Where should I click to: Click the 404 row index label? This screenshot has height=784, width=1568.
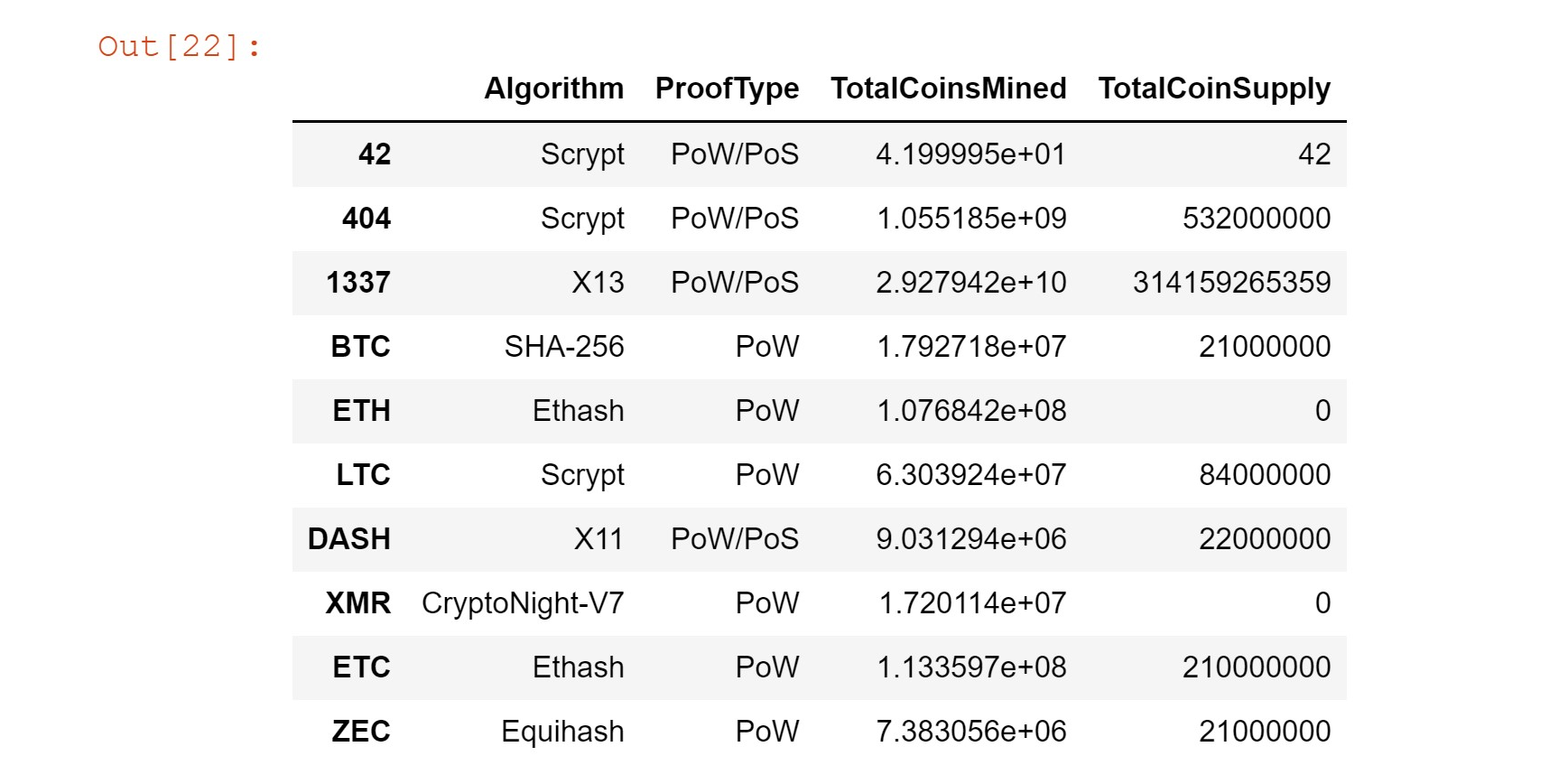pos(366,219)
